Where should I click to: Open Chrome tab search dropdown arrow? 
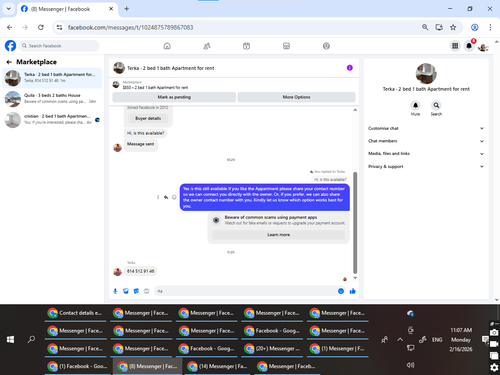(9, 9)
